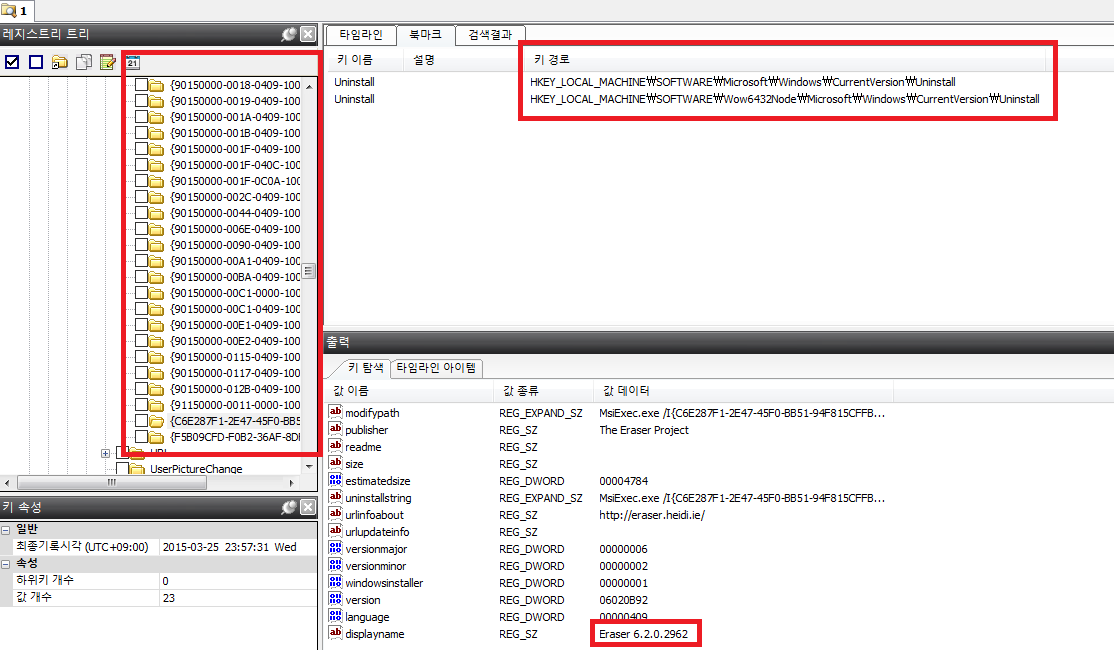This screenshot has width=1114, height=650.
Task: Check the {90150000-0018-0409-100 key checkbox
Action: (x=141, y=85)
